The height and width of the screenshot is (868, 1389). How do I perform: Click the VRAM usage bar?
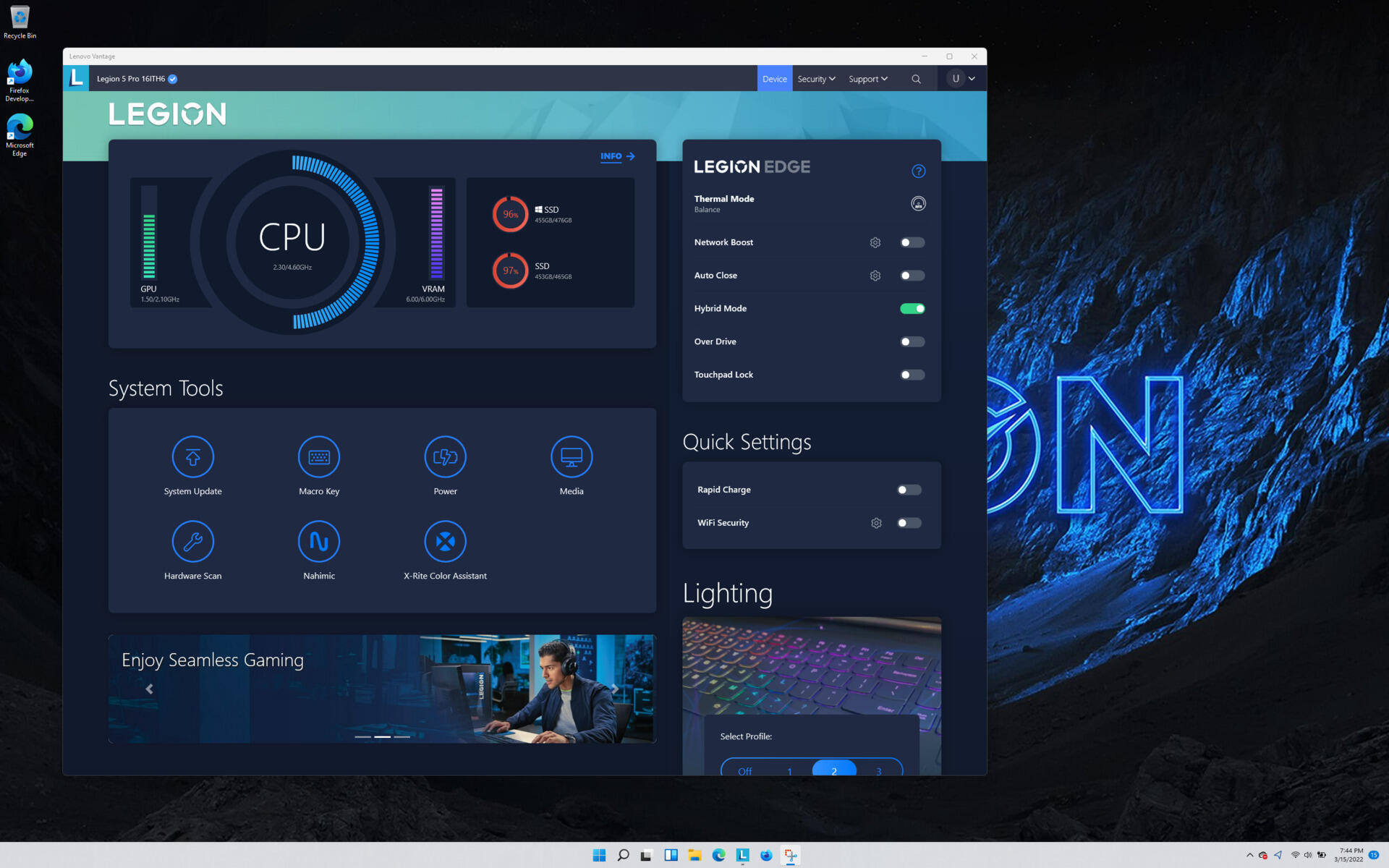[436, 233]
